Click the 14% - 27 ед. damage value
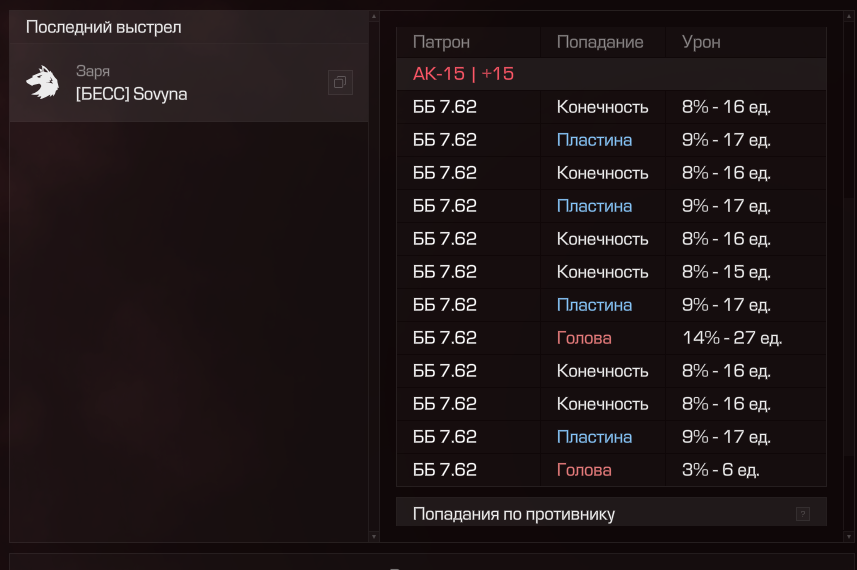857x570 pixels. click(x=732, y=338)
